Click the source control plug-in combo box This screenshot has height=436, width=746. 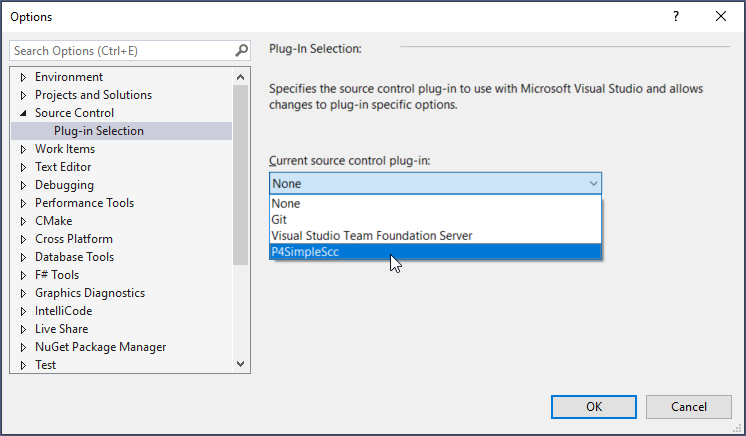(435, 183)
